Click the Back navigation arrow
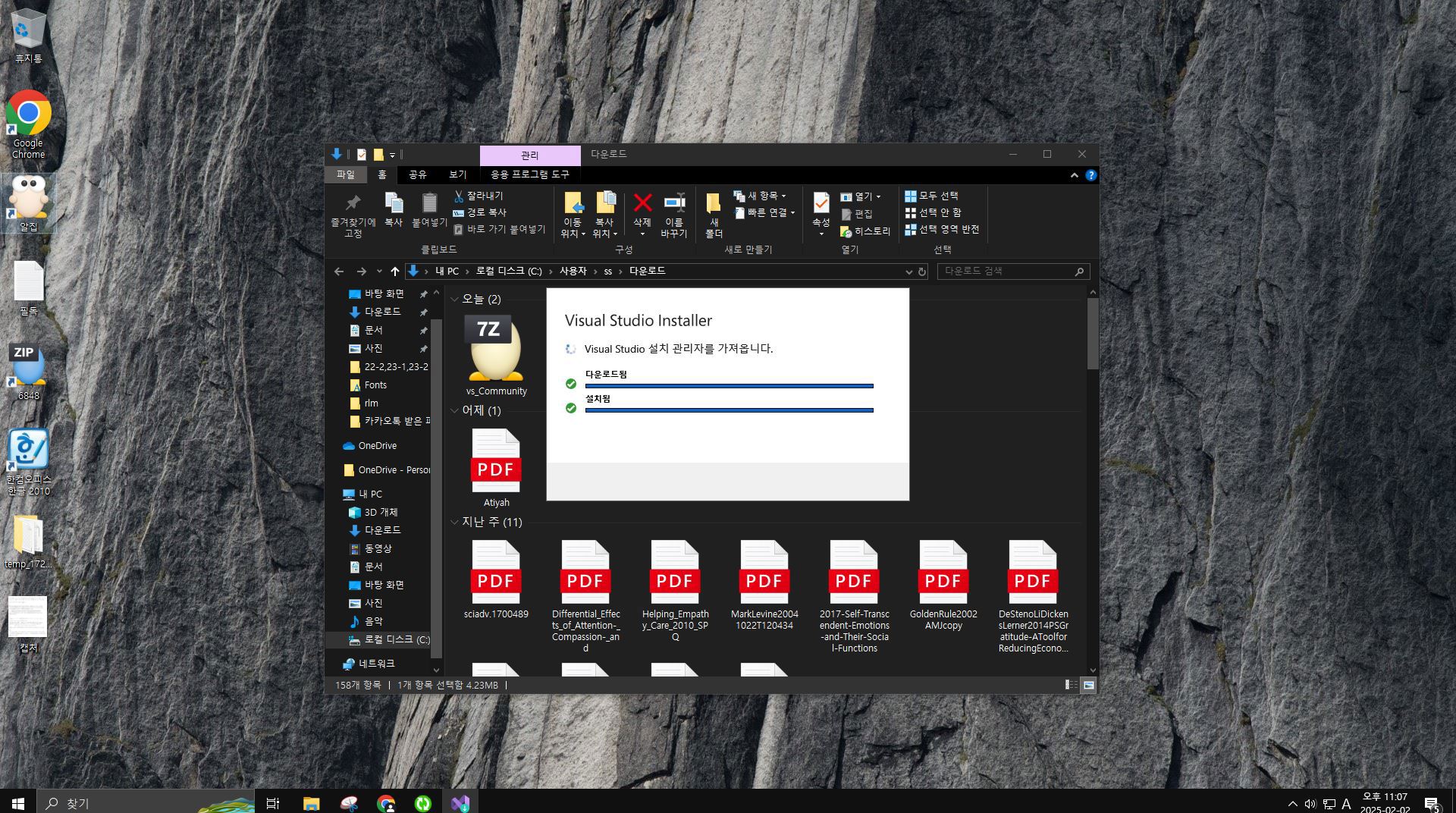This screenshot has height=813, width=1456. (339, 272)
